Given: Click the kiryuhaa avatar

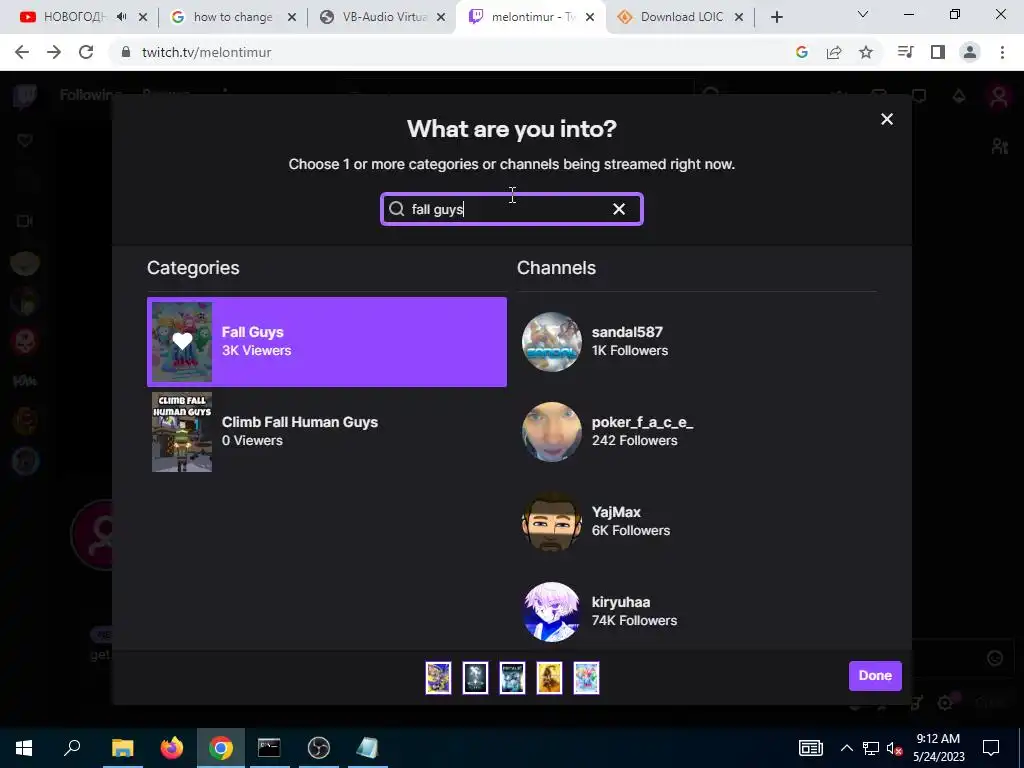Looking at the screenshot, I should point(552,611).
